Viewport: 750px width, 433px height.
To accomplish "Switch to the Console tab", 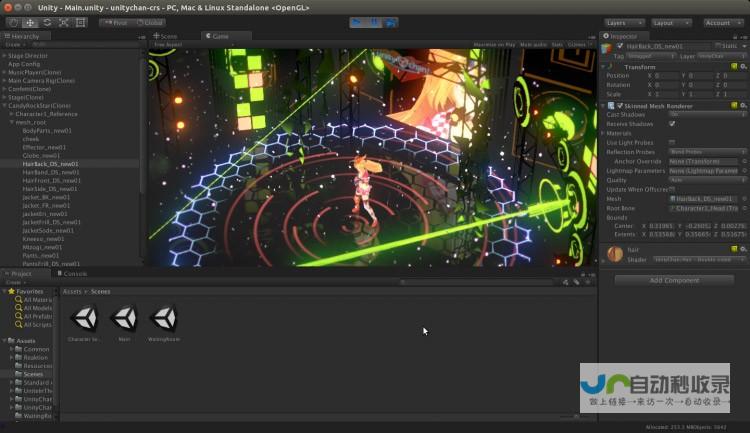I will coord(72,274).
